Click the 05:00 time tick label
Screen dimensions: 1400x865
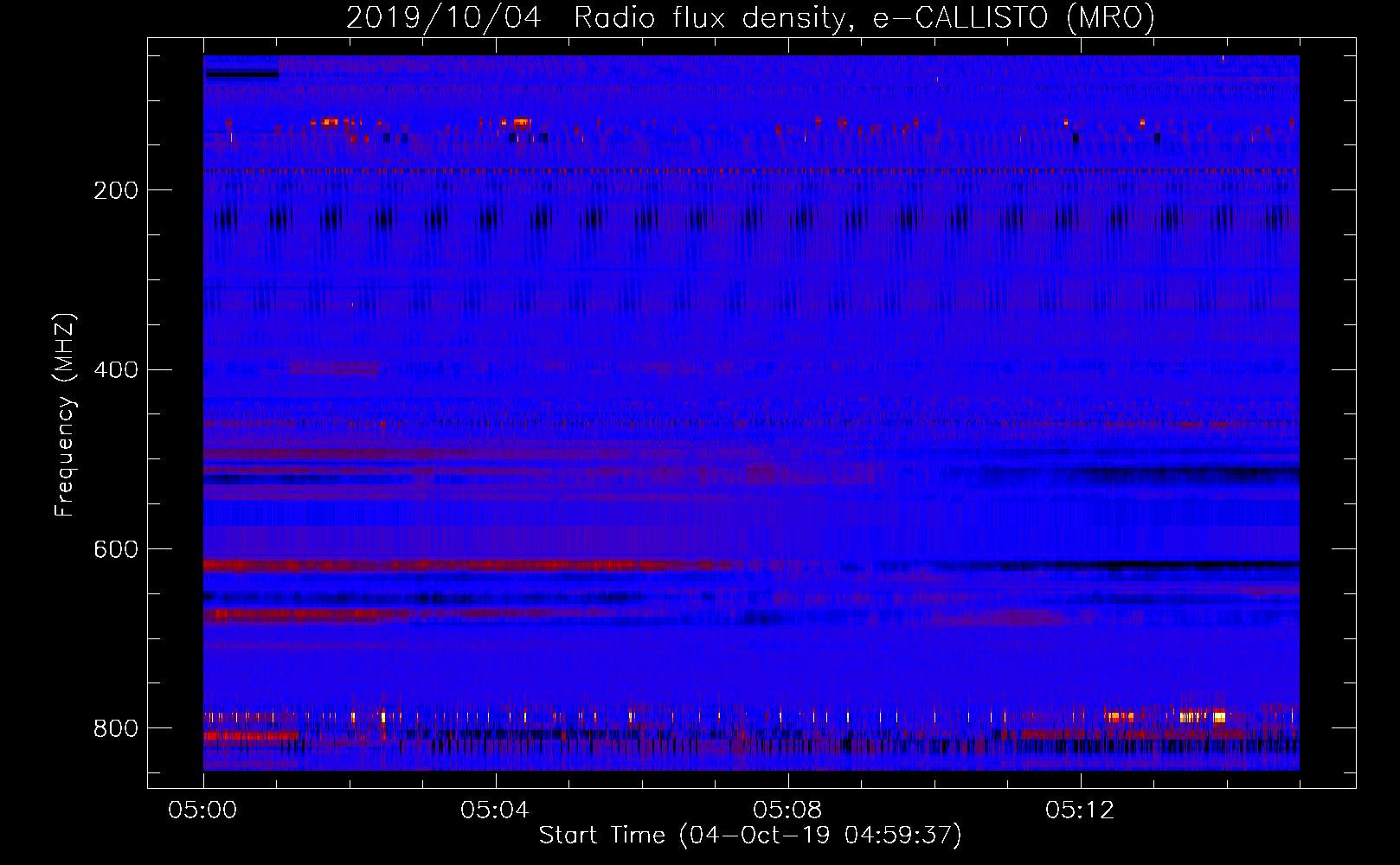pyautogui.click(x=202, y=810)
